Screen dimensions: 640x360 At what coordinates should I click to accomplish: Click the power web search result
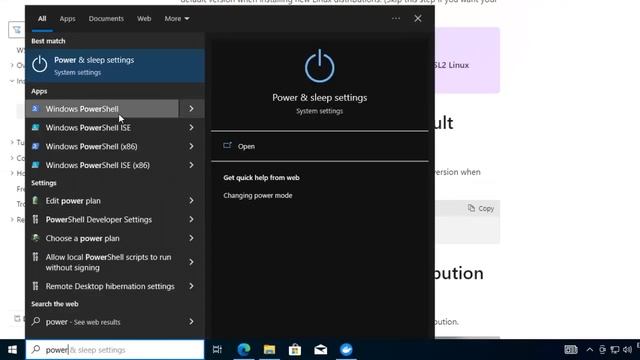click(x=102, y=322)
